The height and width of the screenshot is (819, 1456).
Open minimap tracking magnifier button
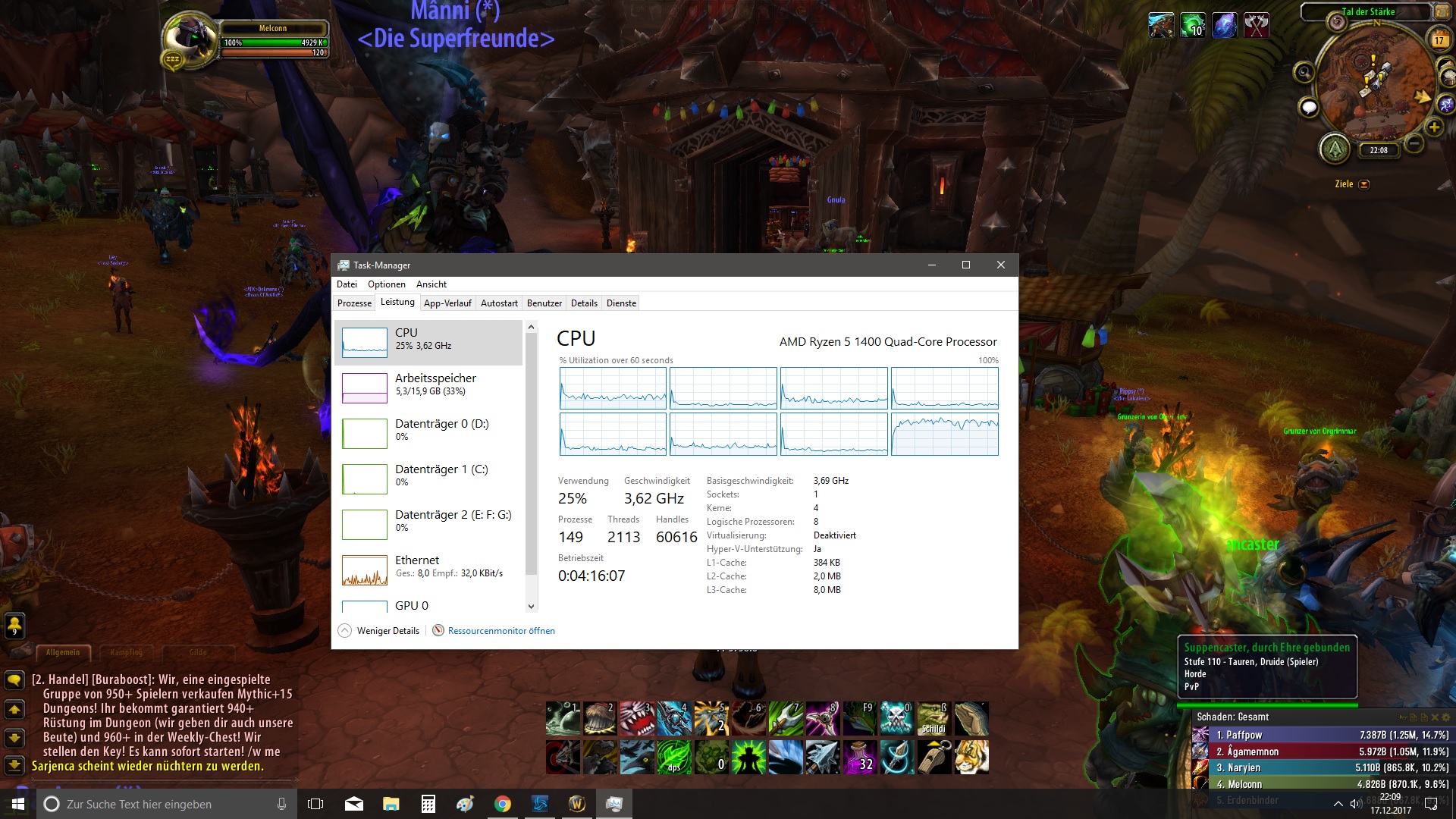click(x=1304, y=73)
